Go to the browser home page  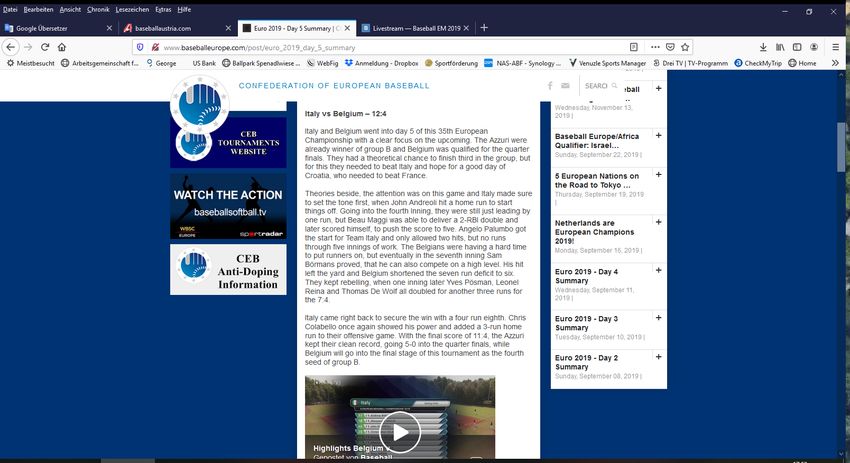tap(62, 47)
